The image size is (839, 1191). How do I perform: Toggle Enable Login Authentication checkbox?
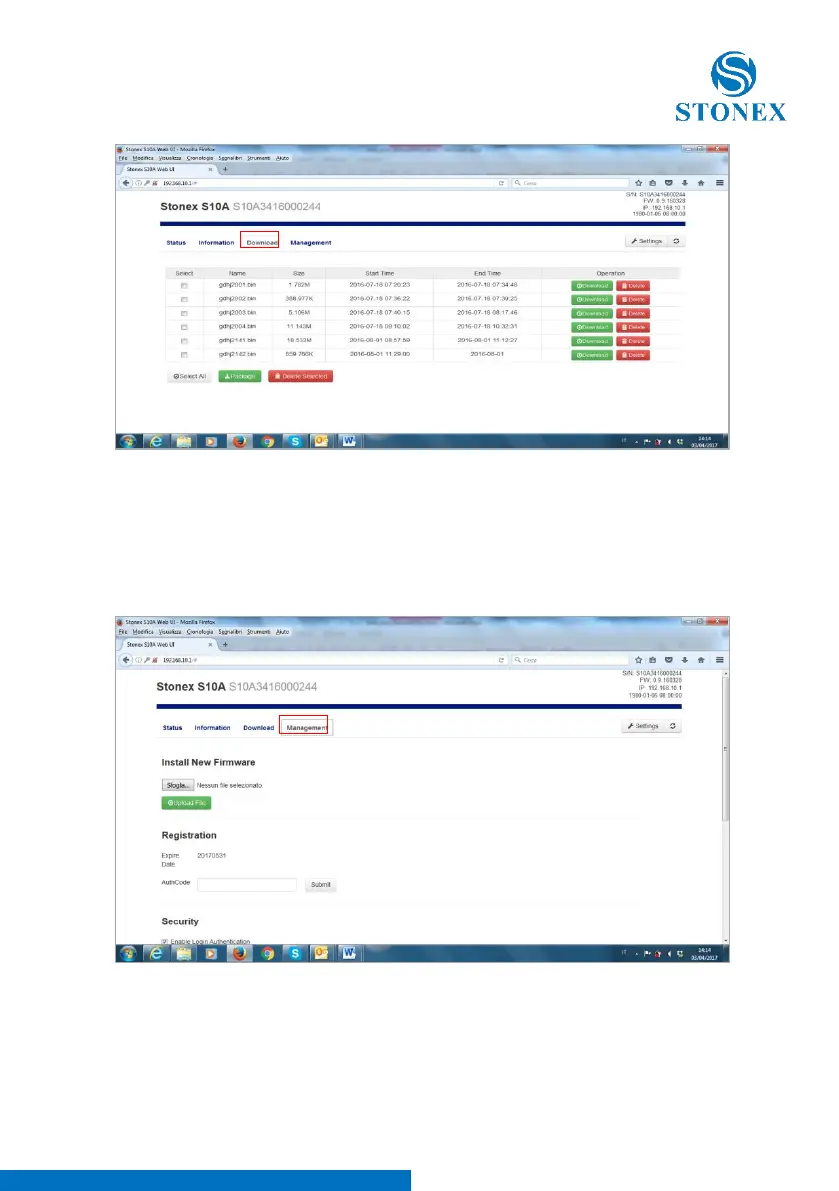pyautogui.click(x=165, y=941)
